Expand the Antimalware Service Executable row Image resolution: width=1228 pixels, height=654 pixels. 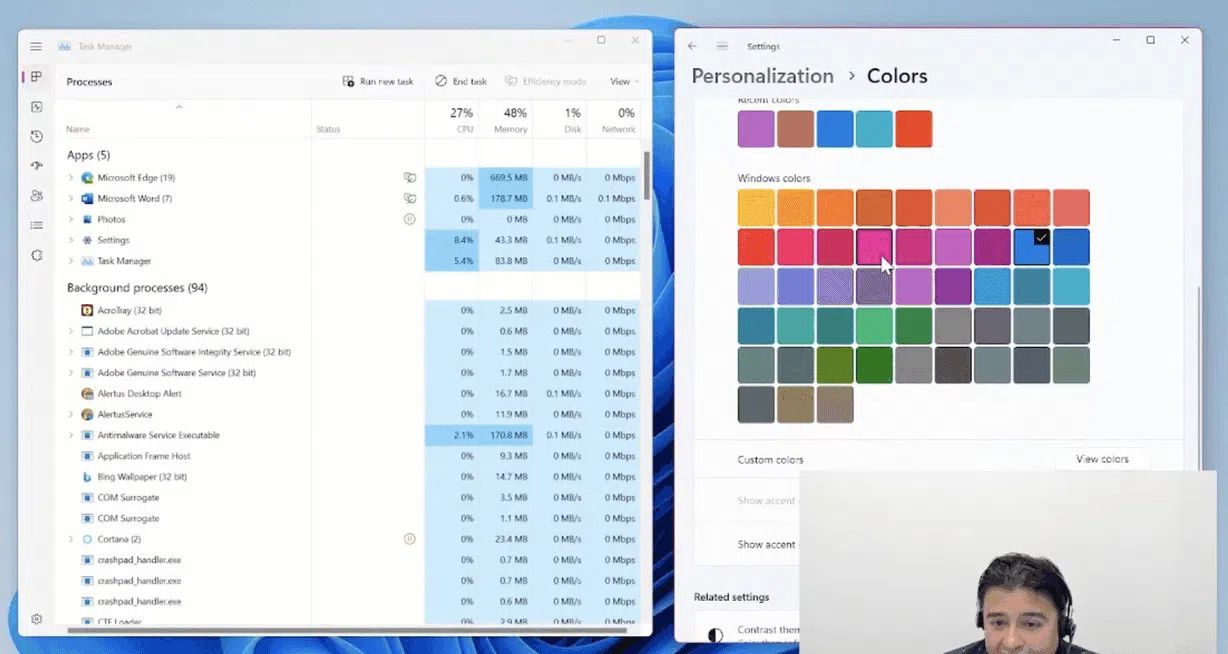point(71,435)
